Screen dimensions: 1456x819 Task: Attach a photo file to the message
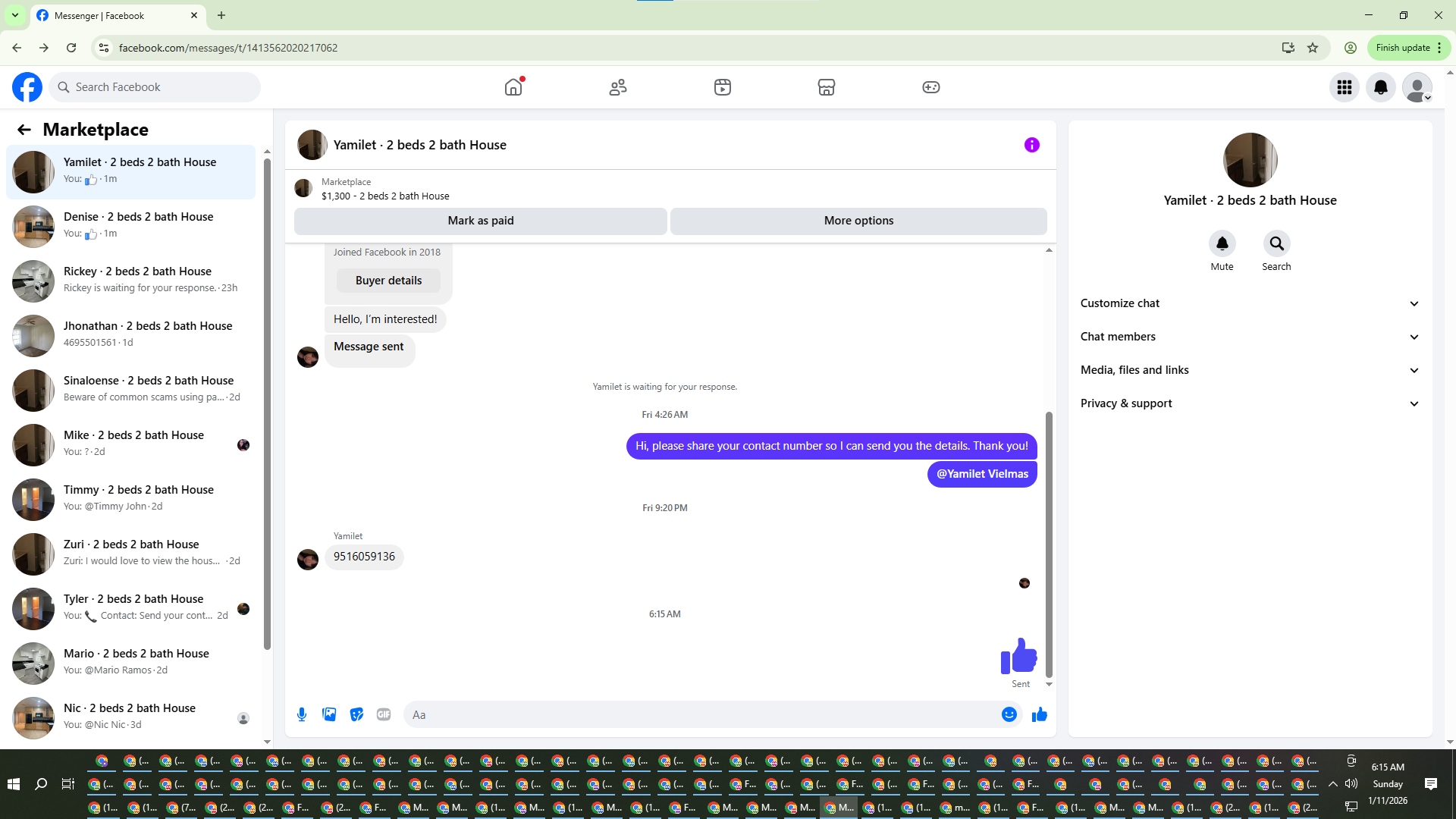(329, 714)
